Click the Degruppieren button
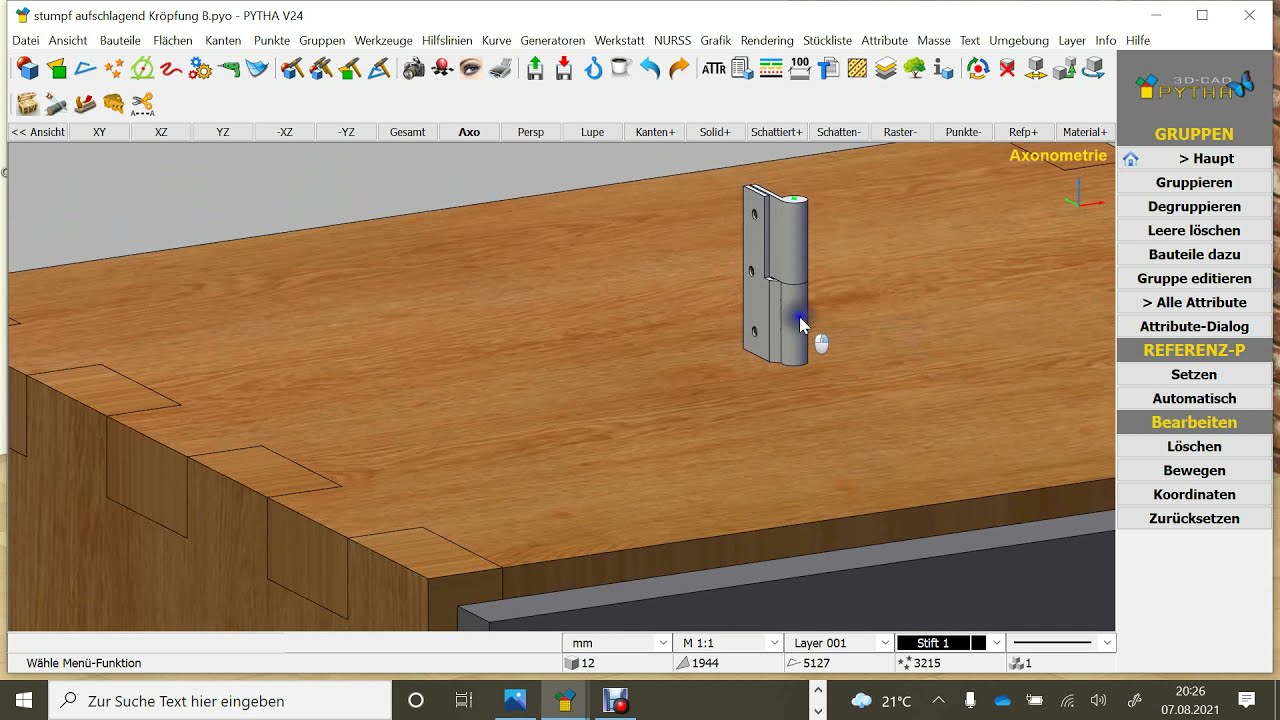1280x720 pixels. click(1194, 206)
